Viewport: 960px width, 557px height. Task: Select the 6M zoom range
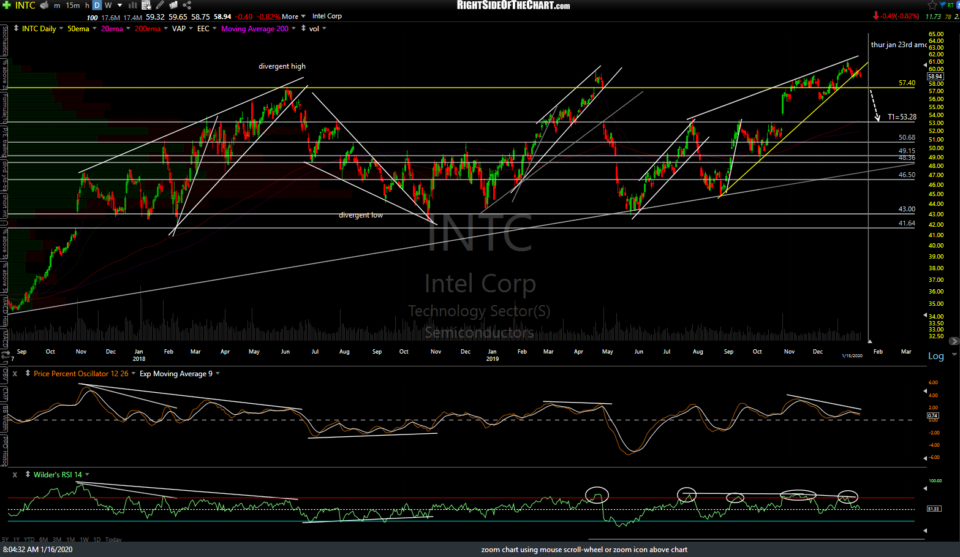click(x=43, y=540)
